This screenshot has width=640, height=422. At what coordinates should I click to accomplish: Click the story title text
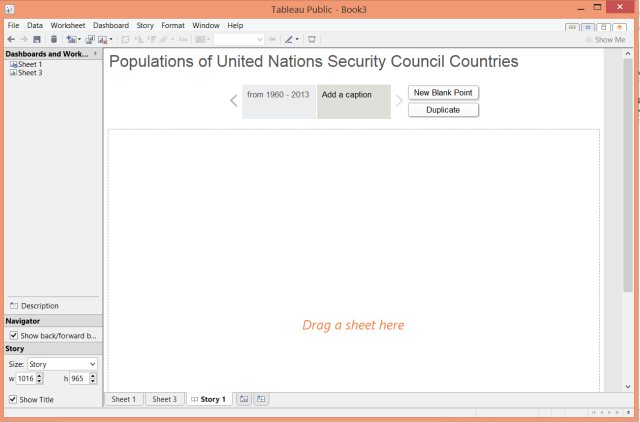coord(313,61)
